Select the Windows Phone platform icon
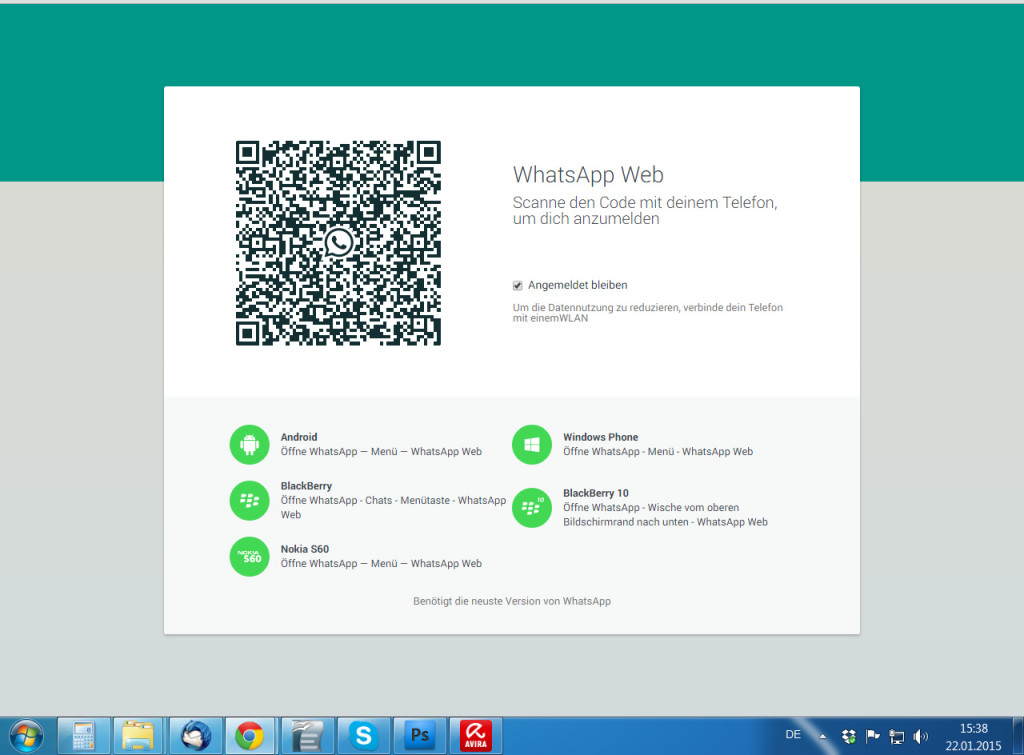Viewport: 1024px width, 755px height. click(531, 444)
